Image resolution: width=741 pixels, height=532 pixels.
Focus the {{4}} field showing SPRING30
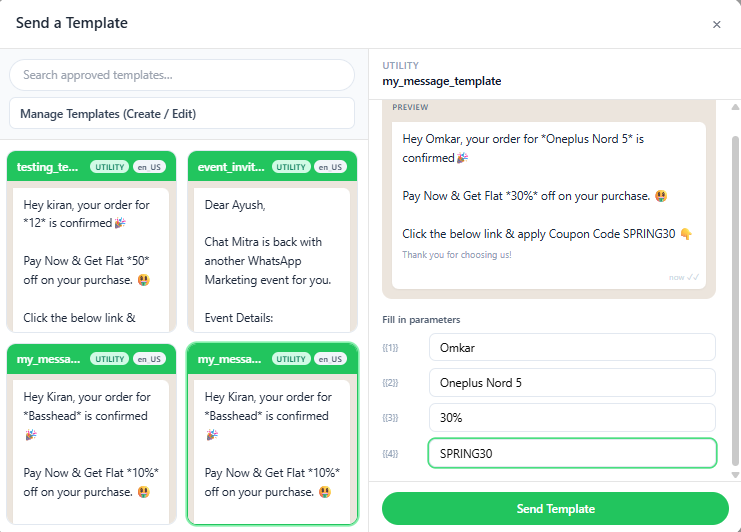pos(572,453)
